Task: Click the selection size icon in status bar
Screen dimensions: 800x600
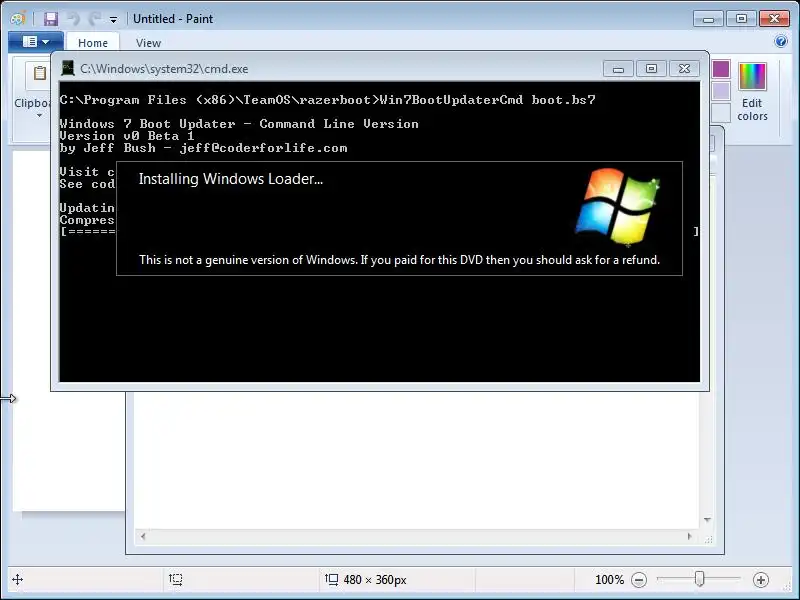Action: [x=176, y=580]
